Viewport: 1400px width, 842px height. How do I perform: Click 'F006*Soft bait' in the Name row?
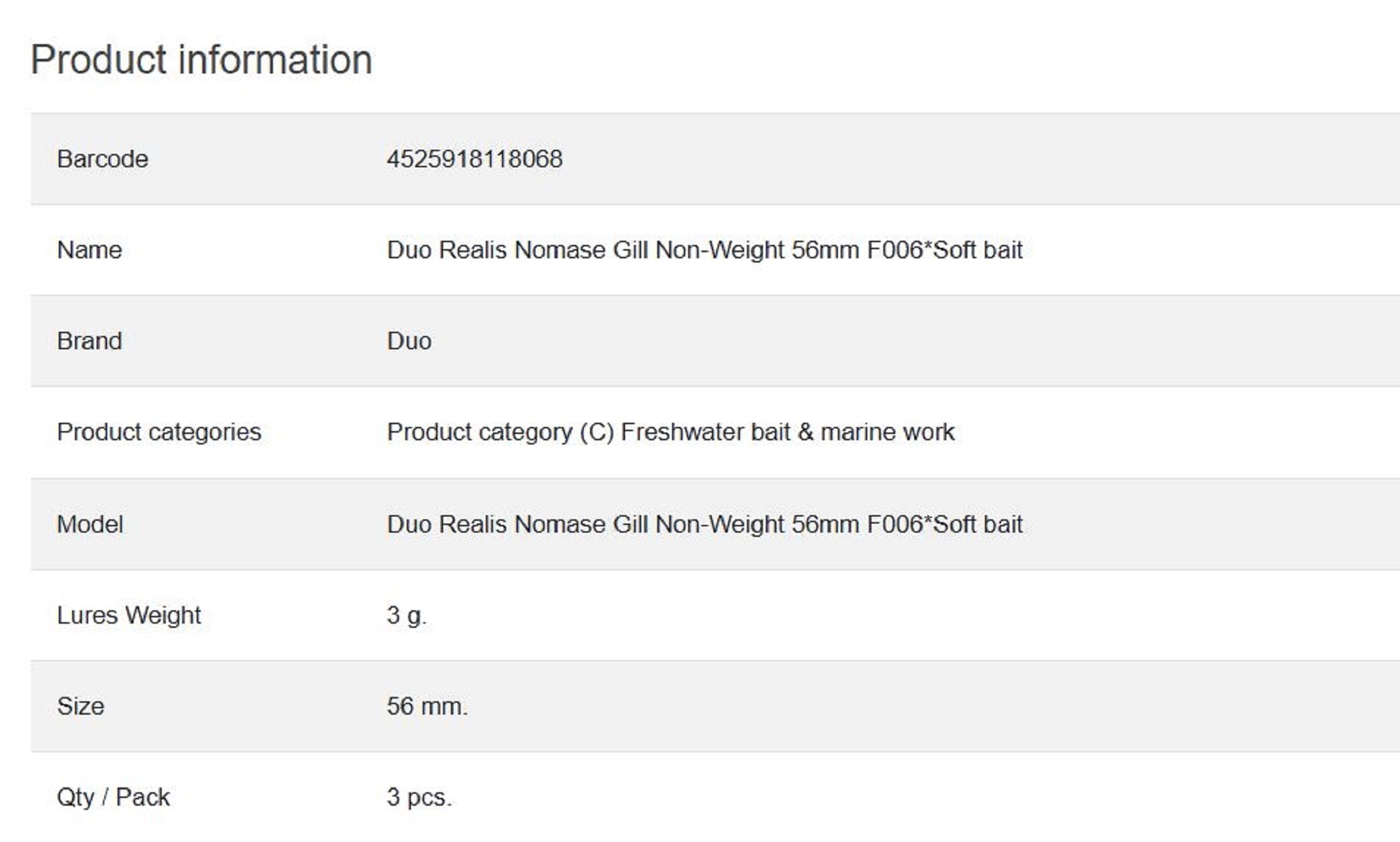tap(944, 250)
